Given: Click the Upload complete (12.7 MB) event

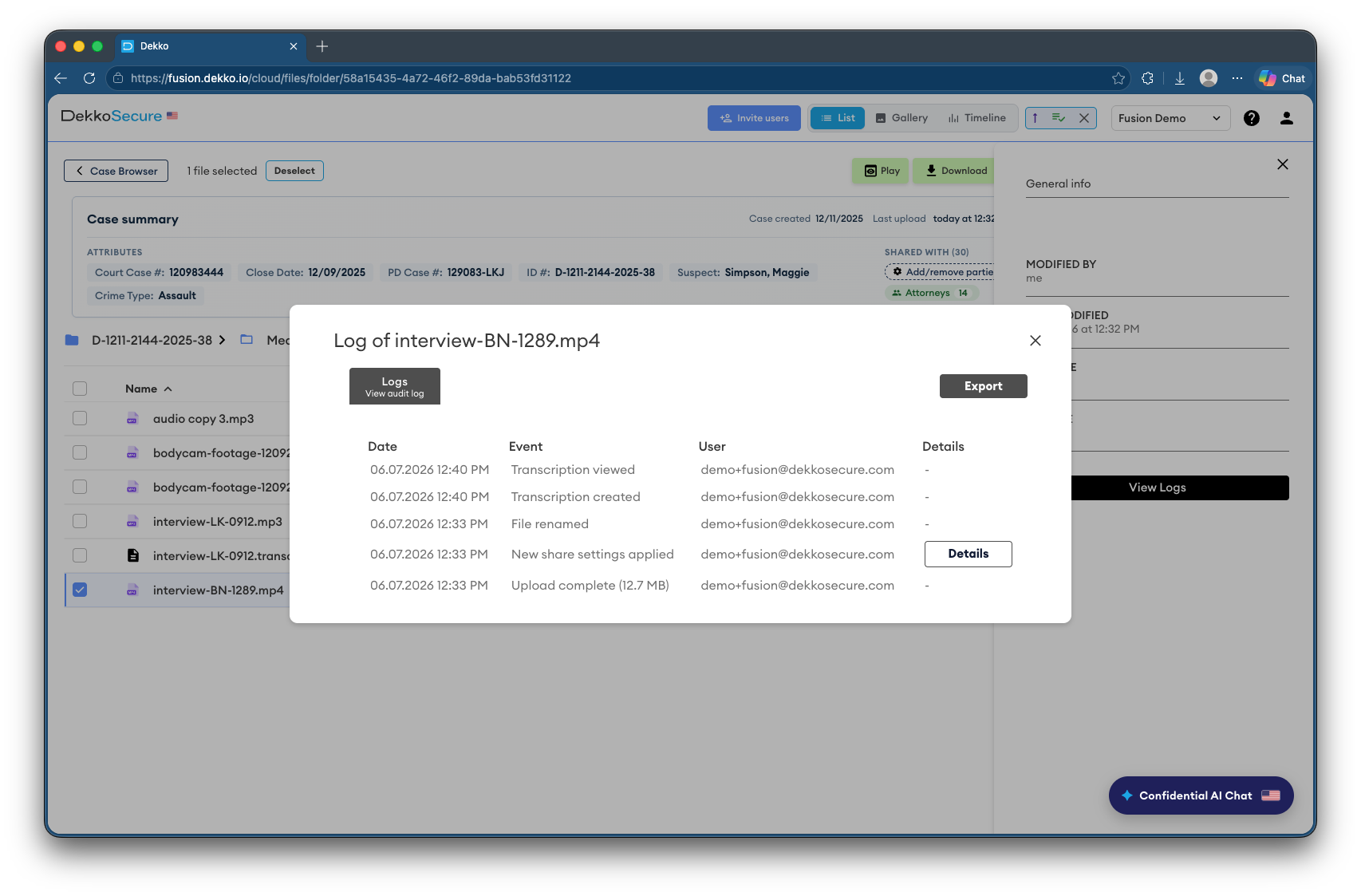Looking at the screenshot, I should tap(590, 586).
